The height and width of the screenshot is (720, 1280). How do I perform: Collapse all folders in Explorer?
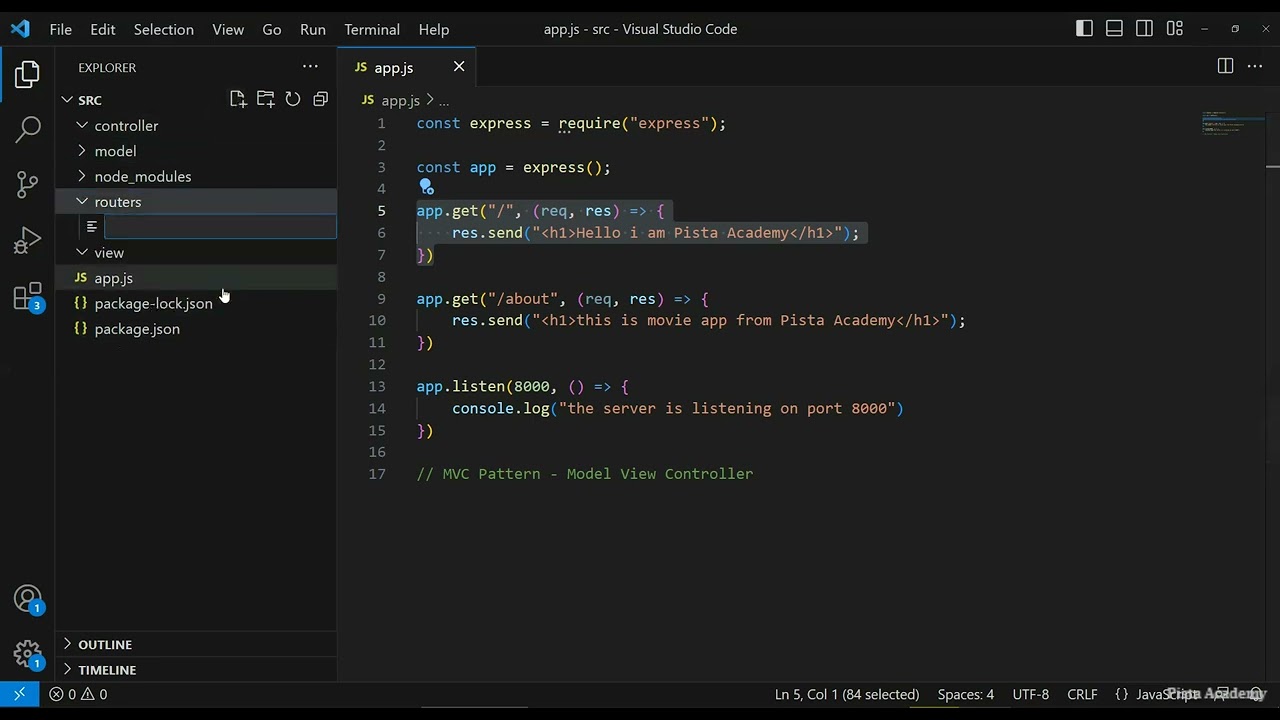click(320, 99)
